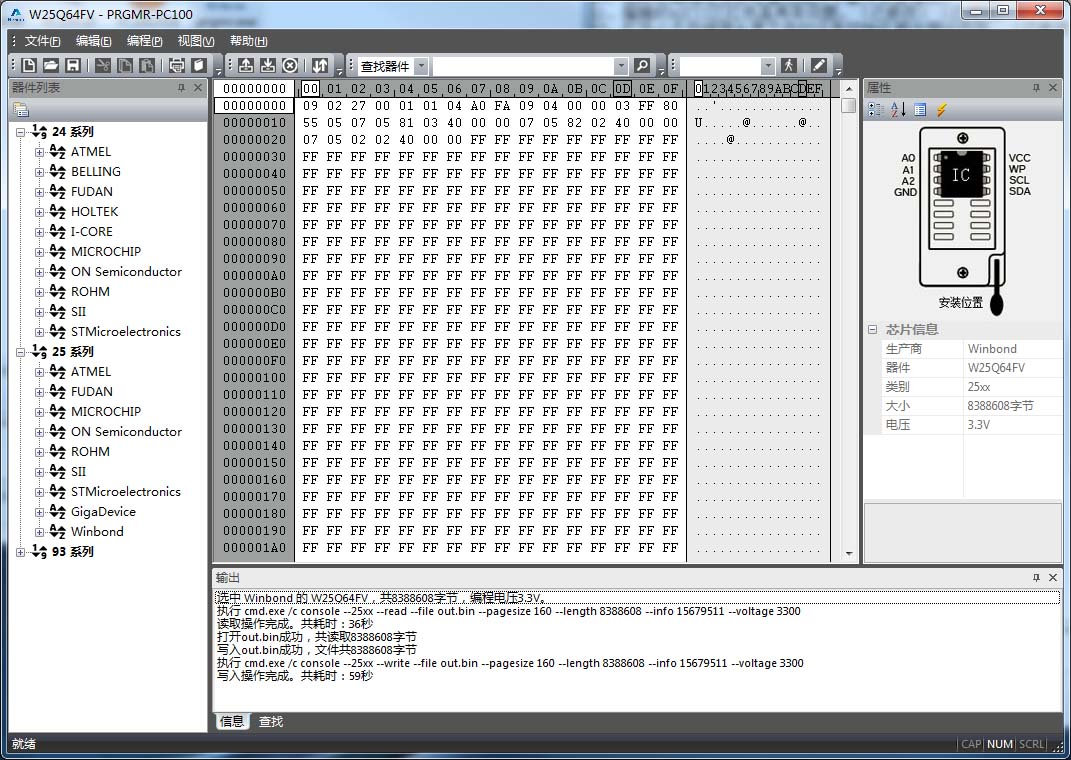The width and height of the screenshot is (1071, 760).
Task: Open the 查找器件 dropdown arrow
Action: [421, 66]
